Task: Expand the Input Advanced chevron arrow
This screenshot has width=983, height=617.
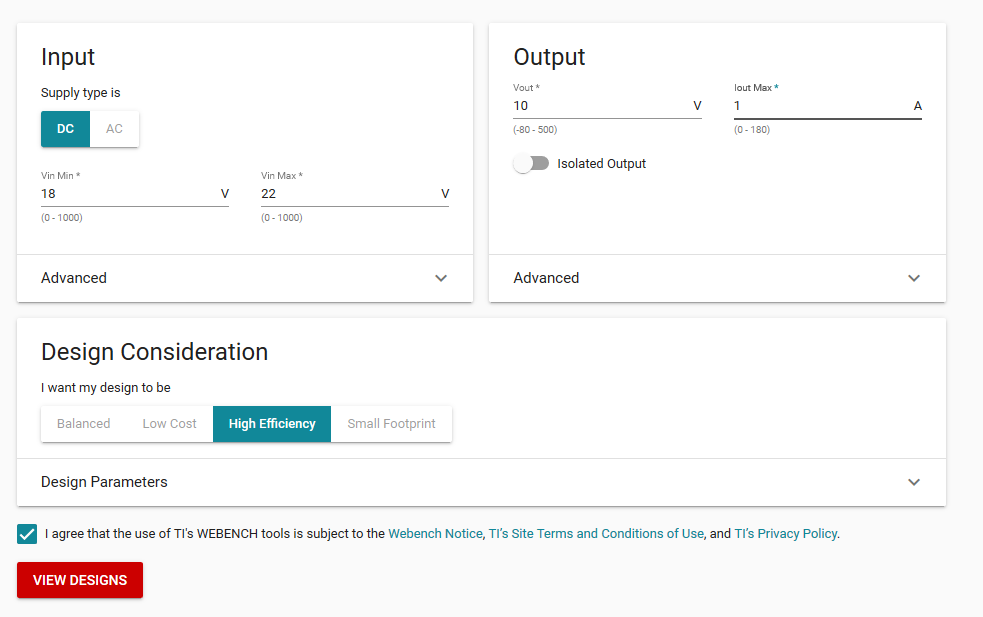Action: pyautogui.click(x=441, y=278)
